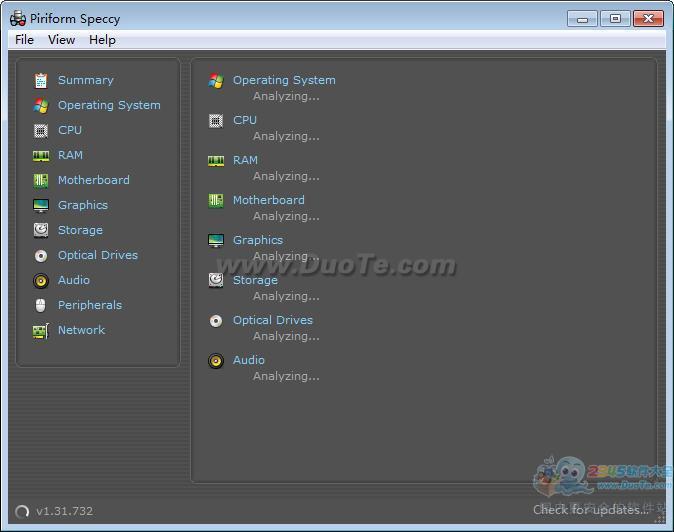The height and width of the screenshot is (532, 674).
Task: Select Optical Drives in the sidebar
Action: 98,255
